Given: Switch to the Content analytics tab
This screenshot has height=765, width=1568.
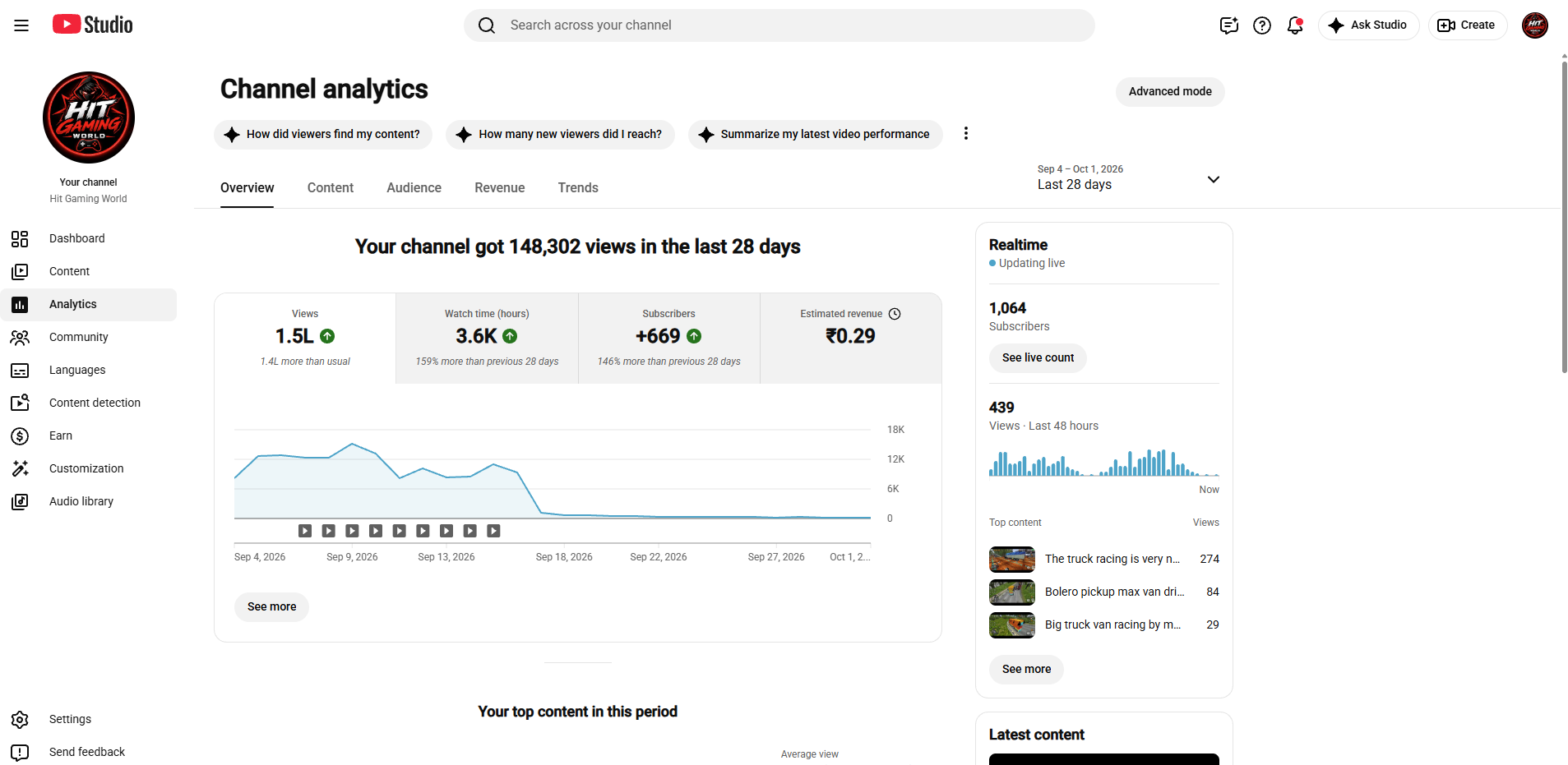Looking at the screenshot, I should [x=331, y=187].
